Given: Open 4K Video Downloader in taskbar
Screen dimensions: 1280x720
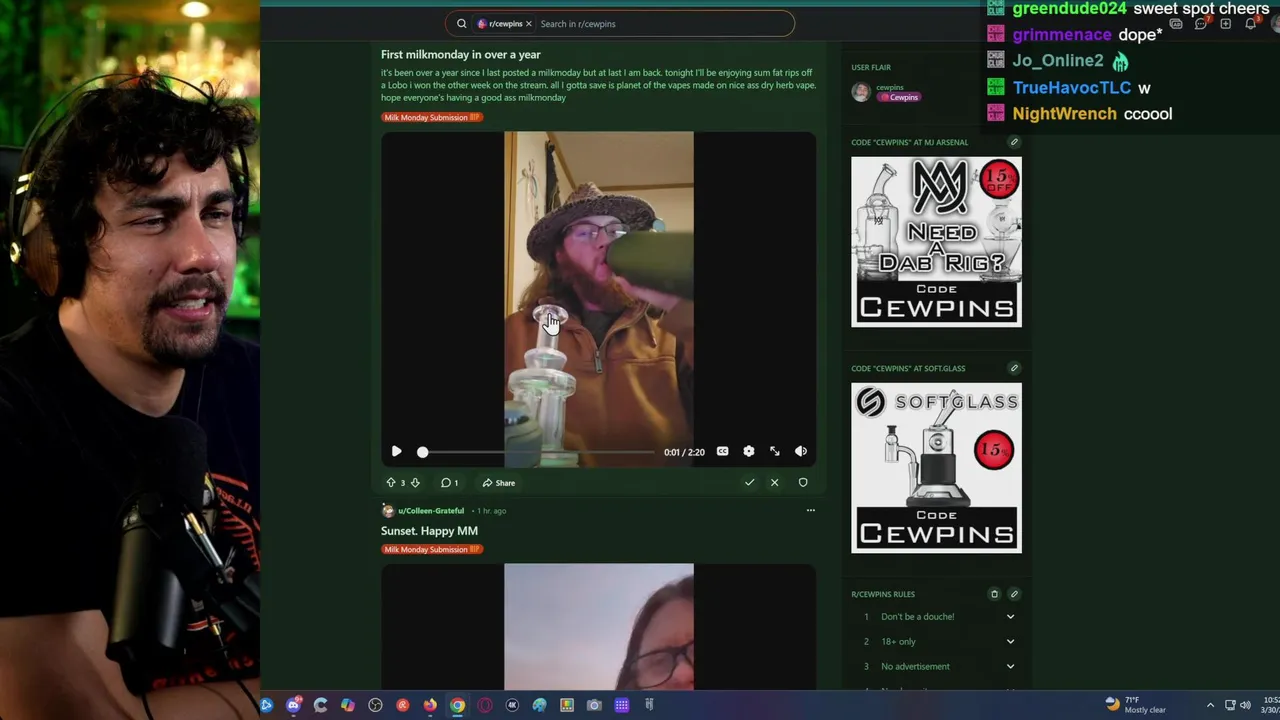Looking at the screenshot, I should (512, 705).
